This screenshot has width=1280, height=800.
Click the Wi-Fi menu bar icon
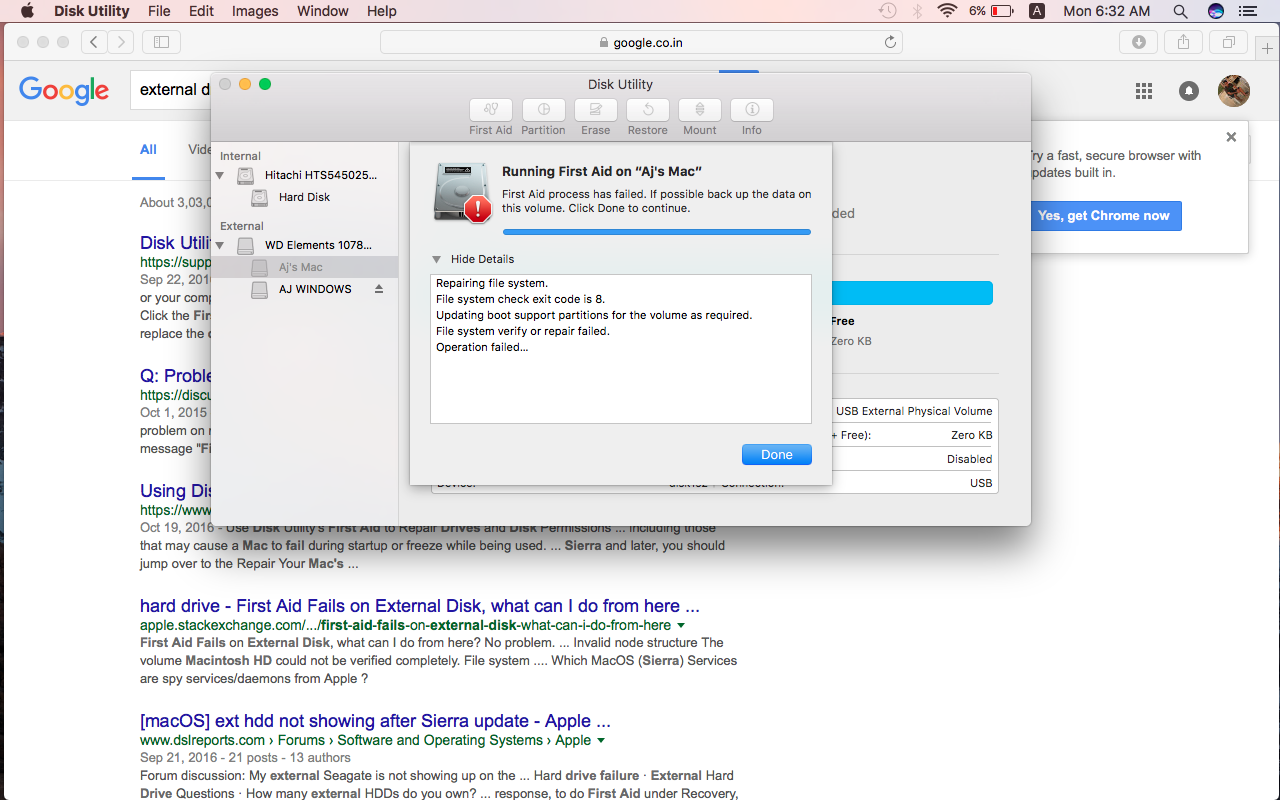(946, 11)
